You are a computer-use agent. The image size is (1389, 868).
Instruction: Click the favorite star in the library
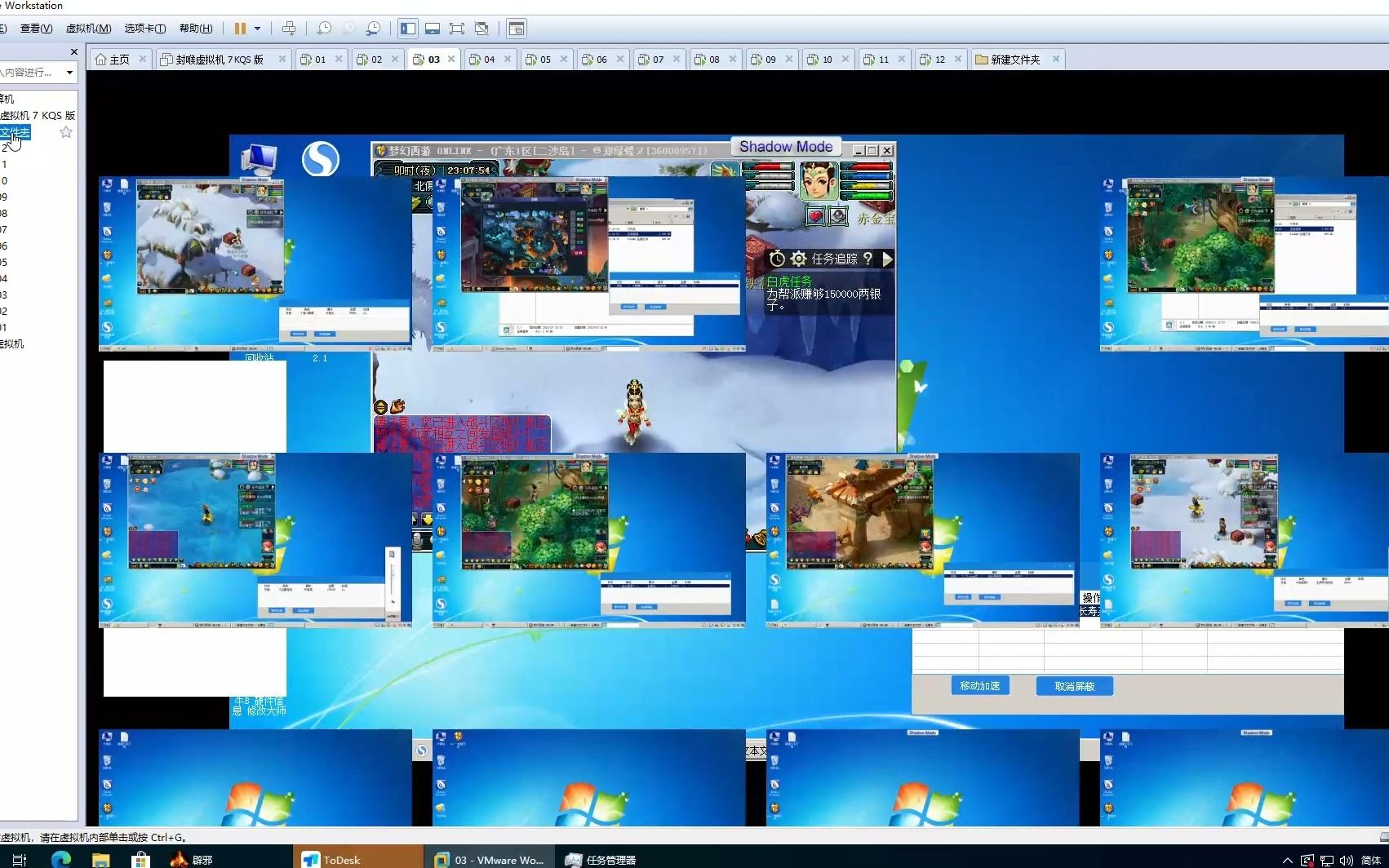tap(66, 132)
